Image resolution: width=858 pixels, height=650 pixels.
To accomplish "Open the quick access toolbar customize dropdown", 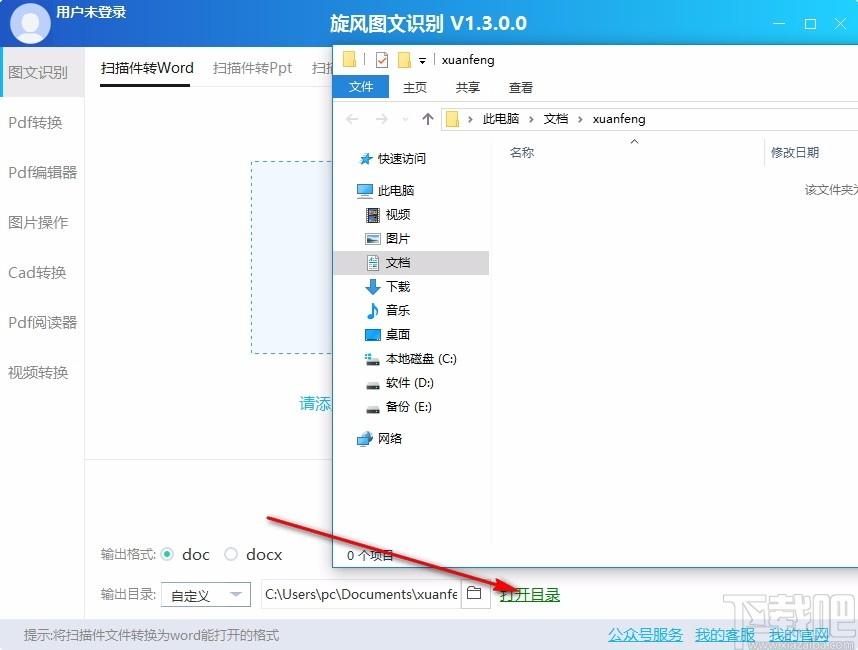I will (x=422, y=61).
